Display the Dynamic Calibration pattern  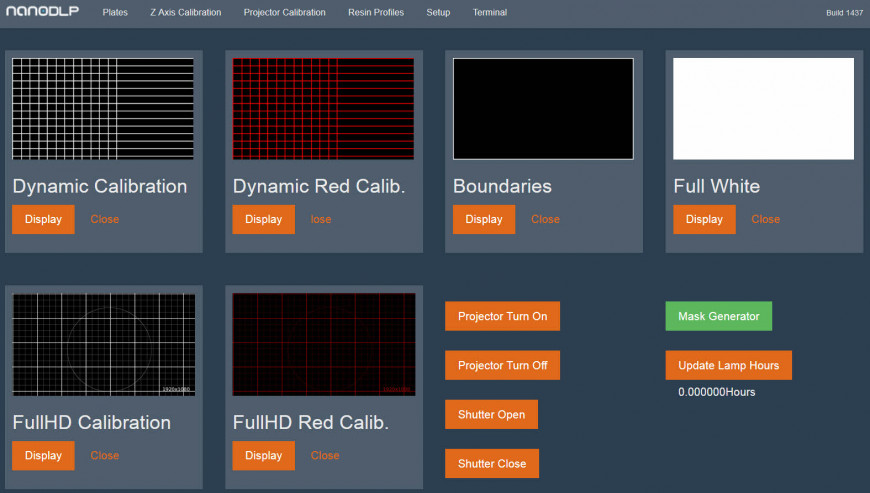tap(43, 219)
